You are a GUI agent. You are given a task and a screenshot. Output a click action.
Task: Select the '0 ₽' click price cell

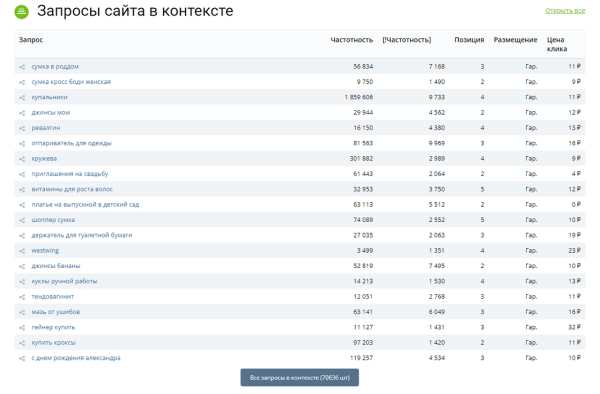pyautogui.click(x=576, y=204)
